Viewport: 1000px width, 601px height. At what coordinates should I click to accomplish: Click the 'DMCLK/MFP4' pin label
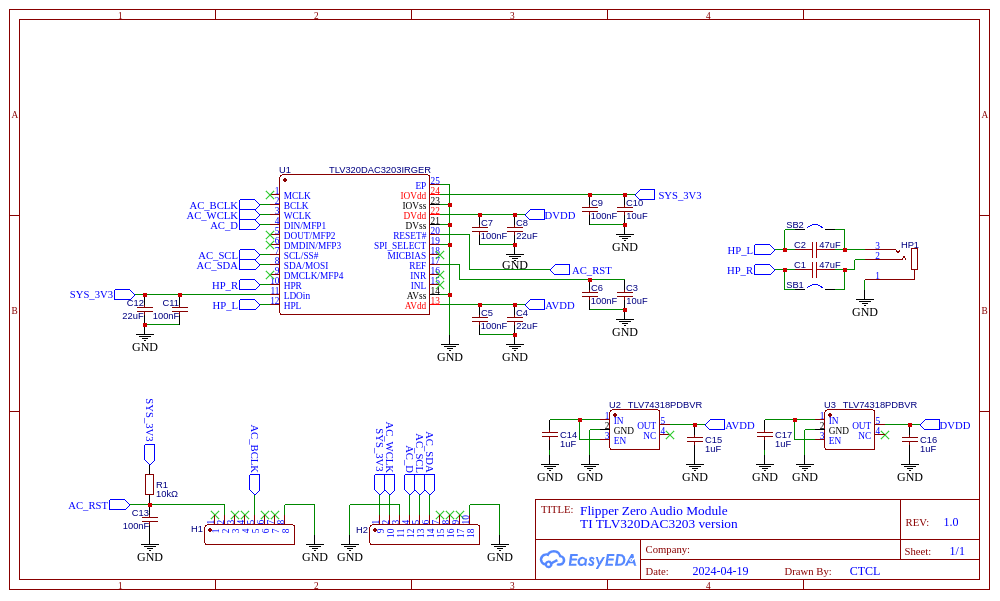(313, 276)
